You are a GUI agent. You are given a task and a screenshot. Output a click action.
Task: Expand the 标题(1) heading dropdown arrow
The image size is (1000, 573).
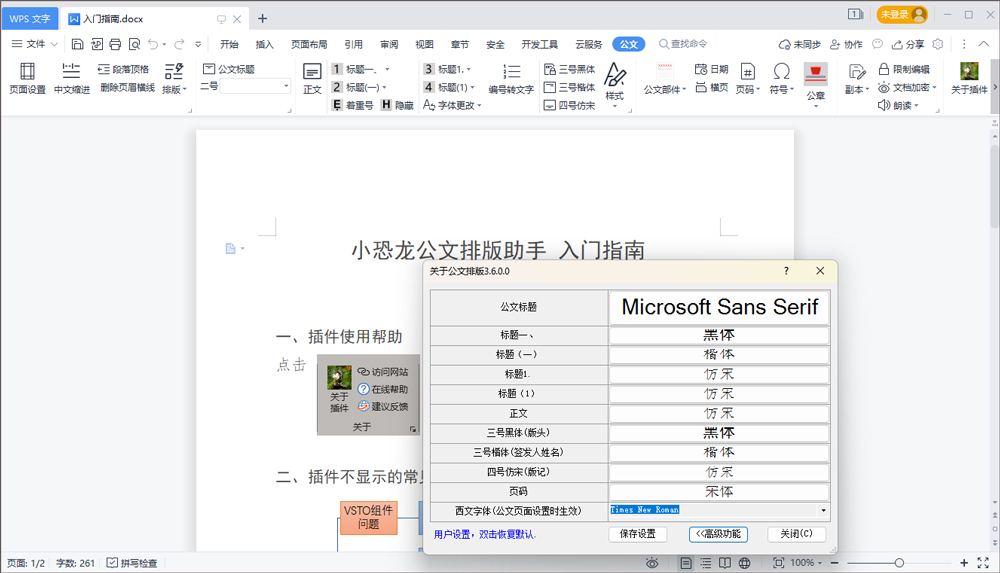coord(473,87)
